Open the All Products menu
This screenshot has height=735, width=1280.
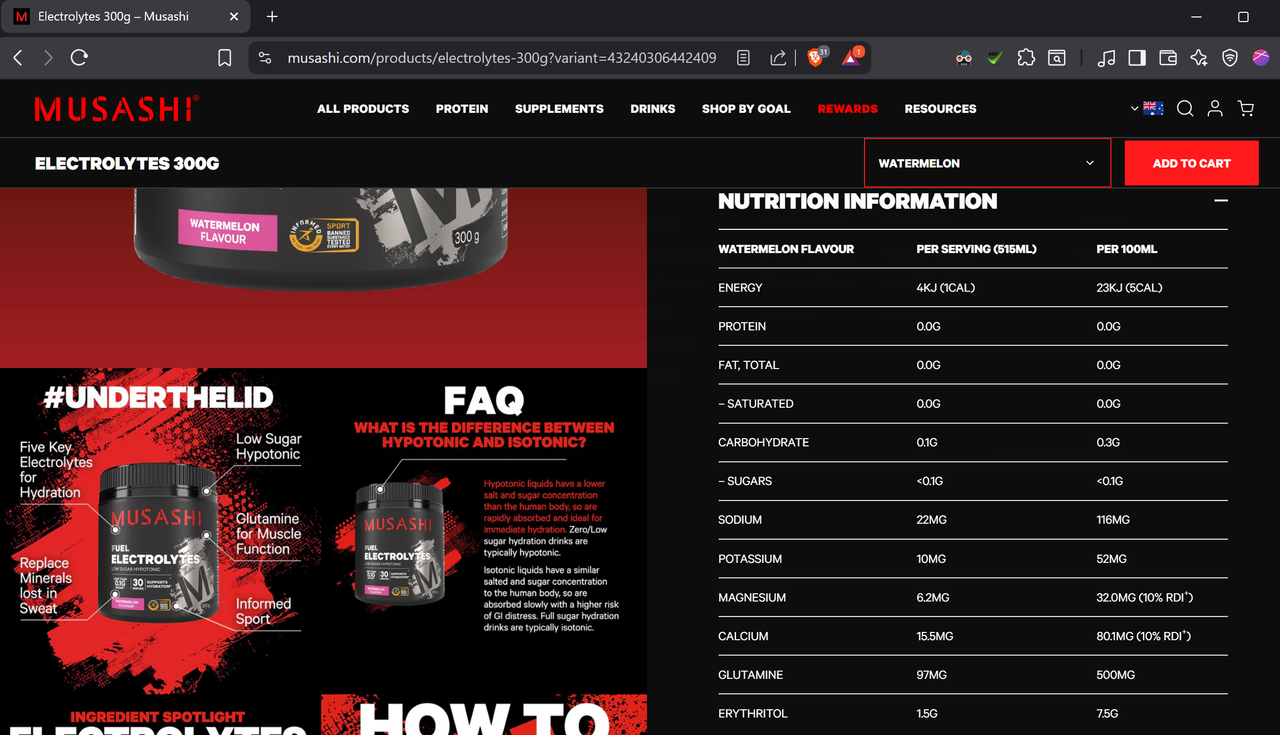coord(363,109)
